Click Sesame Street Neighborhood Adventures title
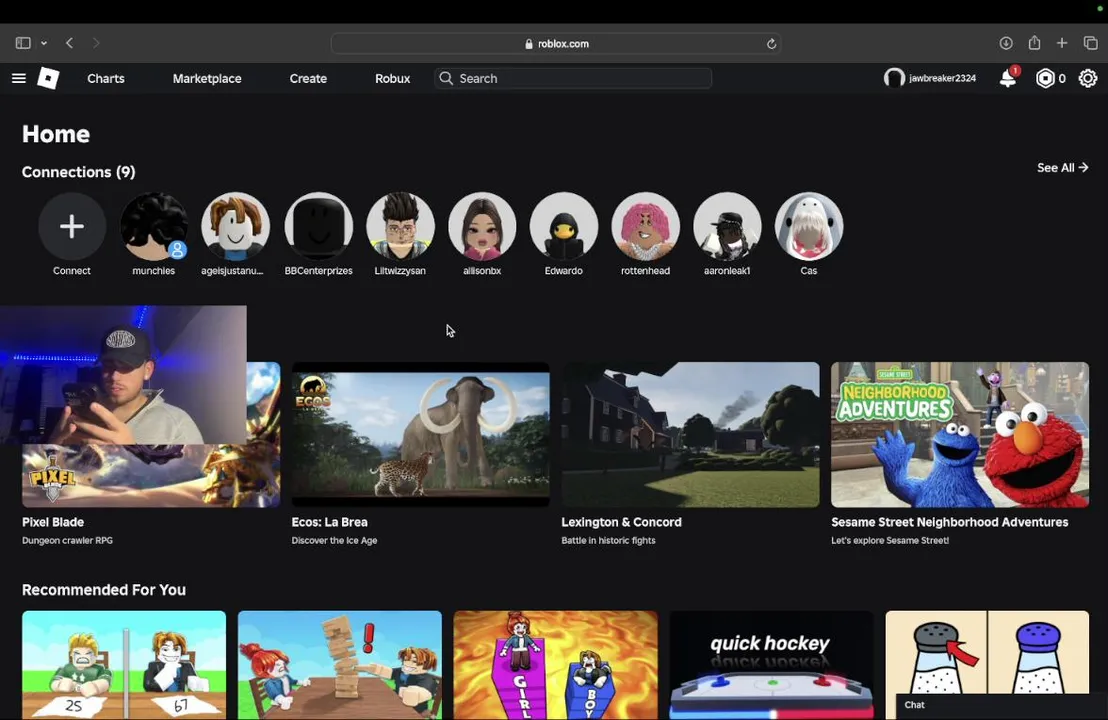 click(x=950, y=522)
